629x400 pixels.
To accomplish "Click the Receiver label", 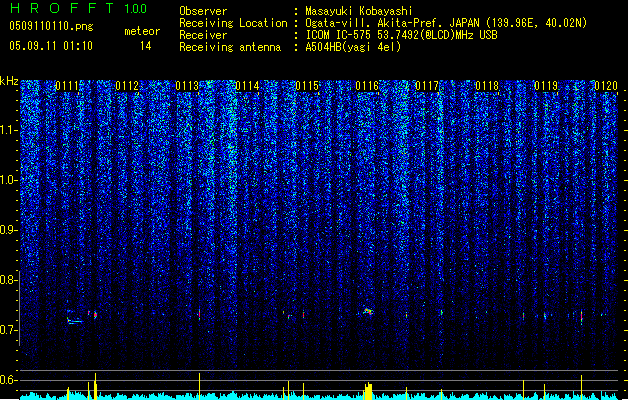I will point(203,35).
